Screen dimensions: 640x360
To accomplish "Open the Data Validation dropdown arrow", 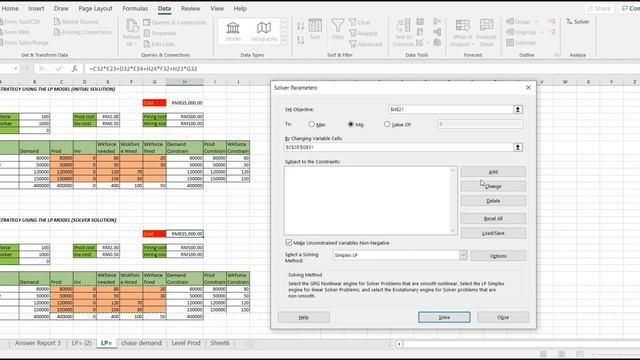I will click(x=427, y=43).
